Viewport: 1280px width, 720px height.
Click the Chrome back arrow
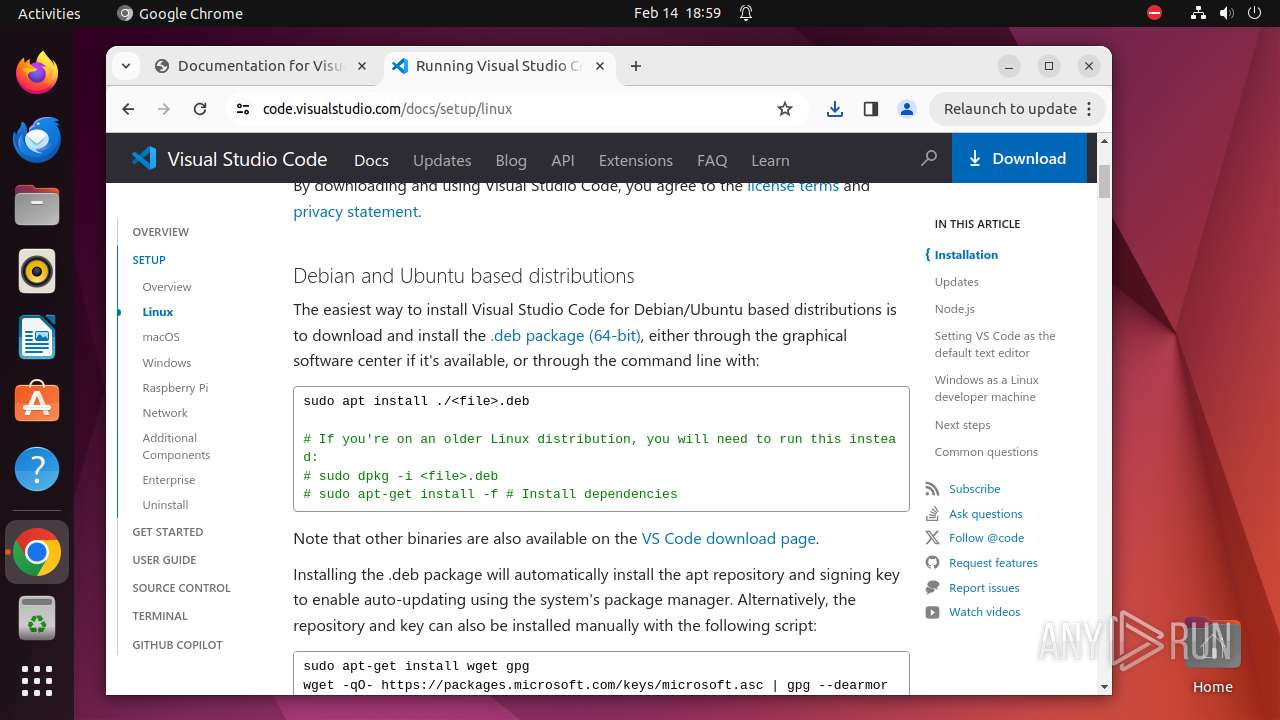(x=128, y=109)
